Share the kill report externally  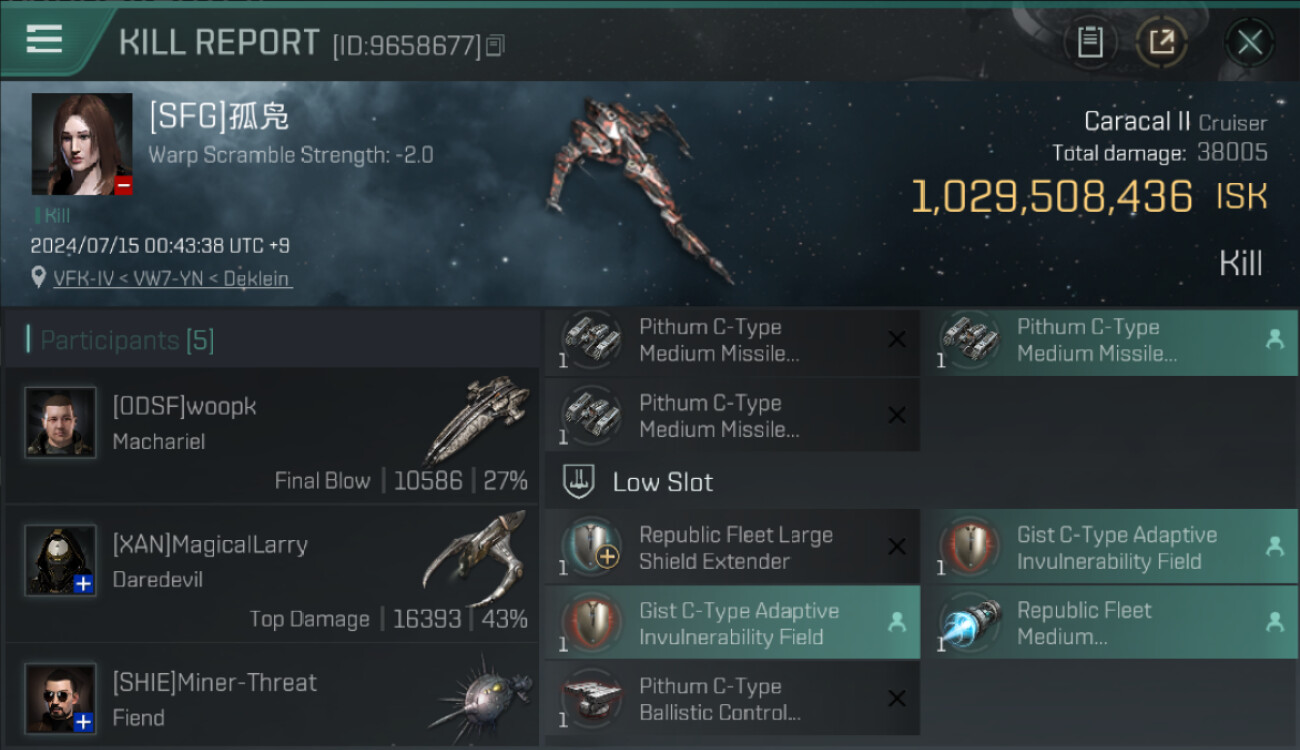1161,42
